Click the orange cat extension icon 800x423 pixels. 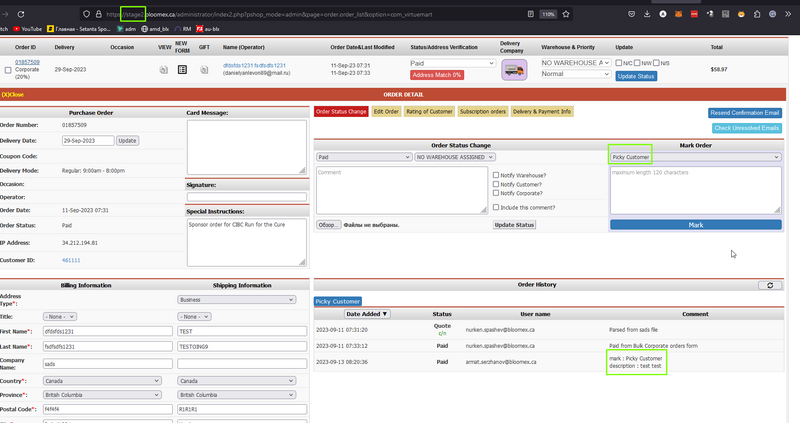[x=741, y=14]
